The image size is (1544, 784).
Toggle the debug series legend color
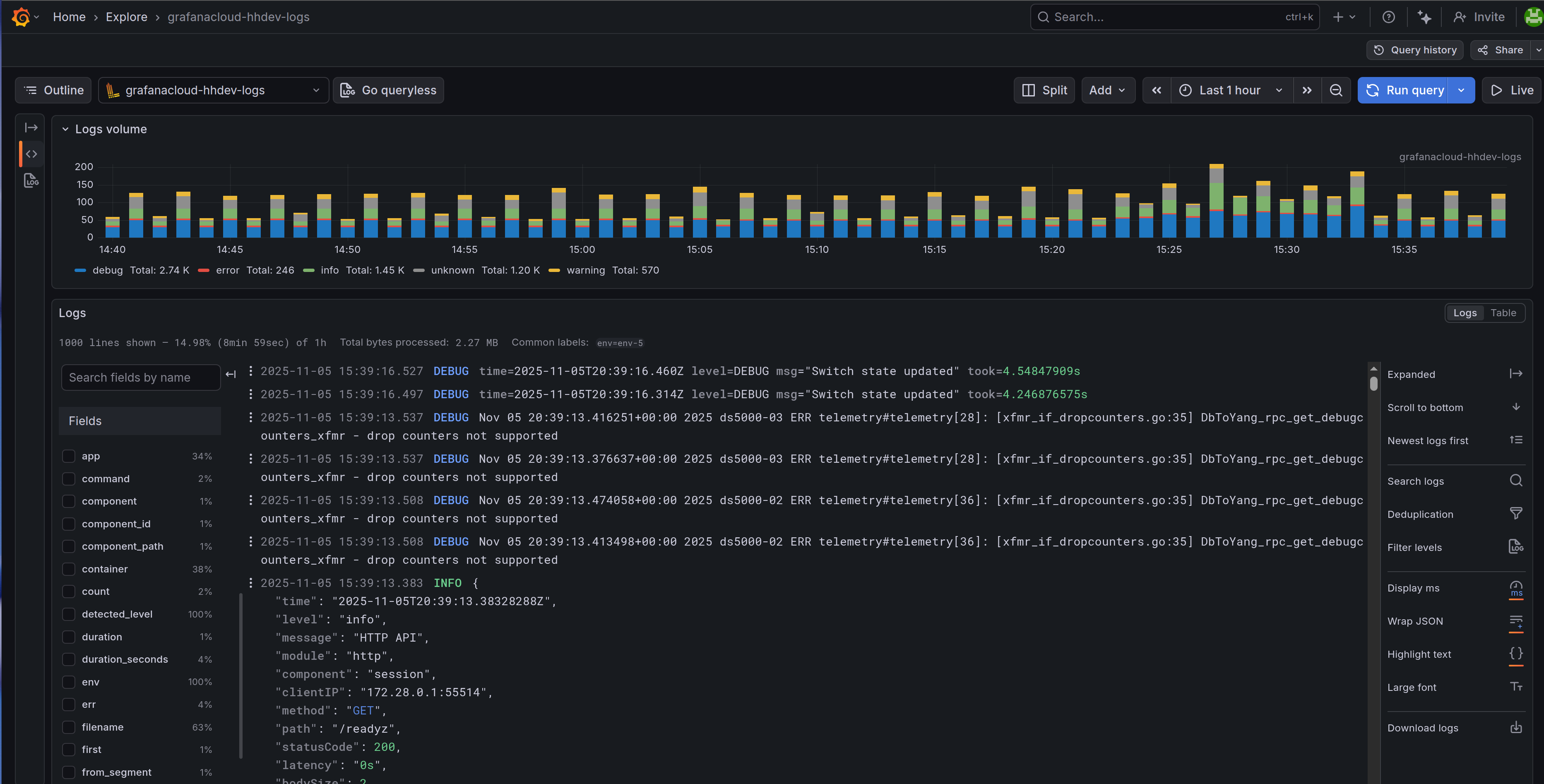(81, 270)
